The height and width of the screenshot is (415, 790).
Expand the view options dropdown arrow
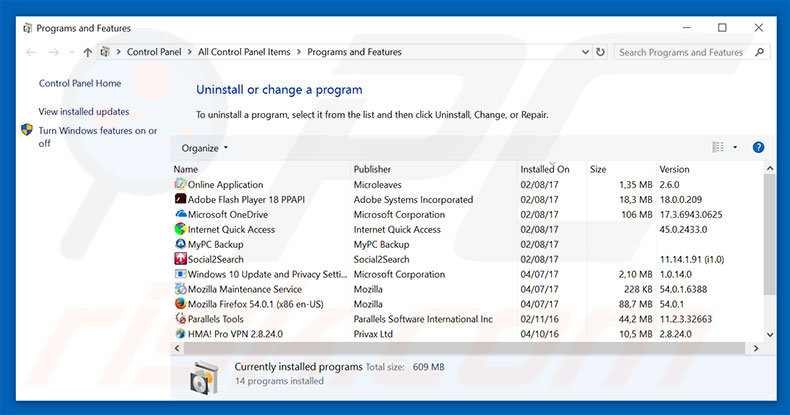pos(735,147)
